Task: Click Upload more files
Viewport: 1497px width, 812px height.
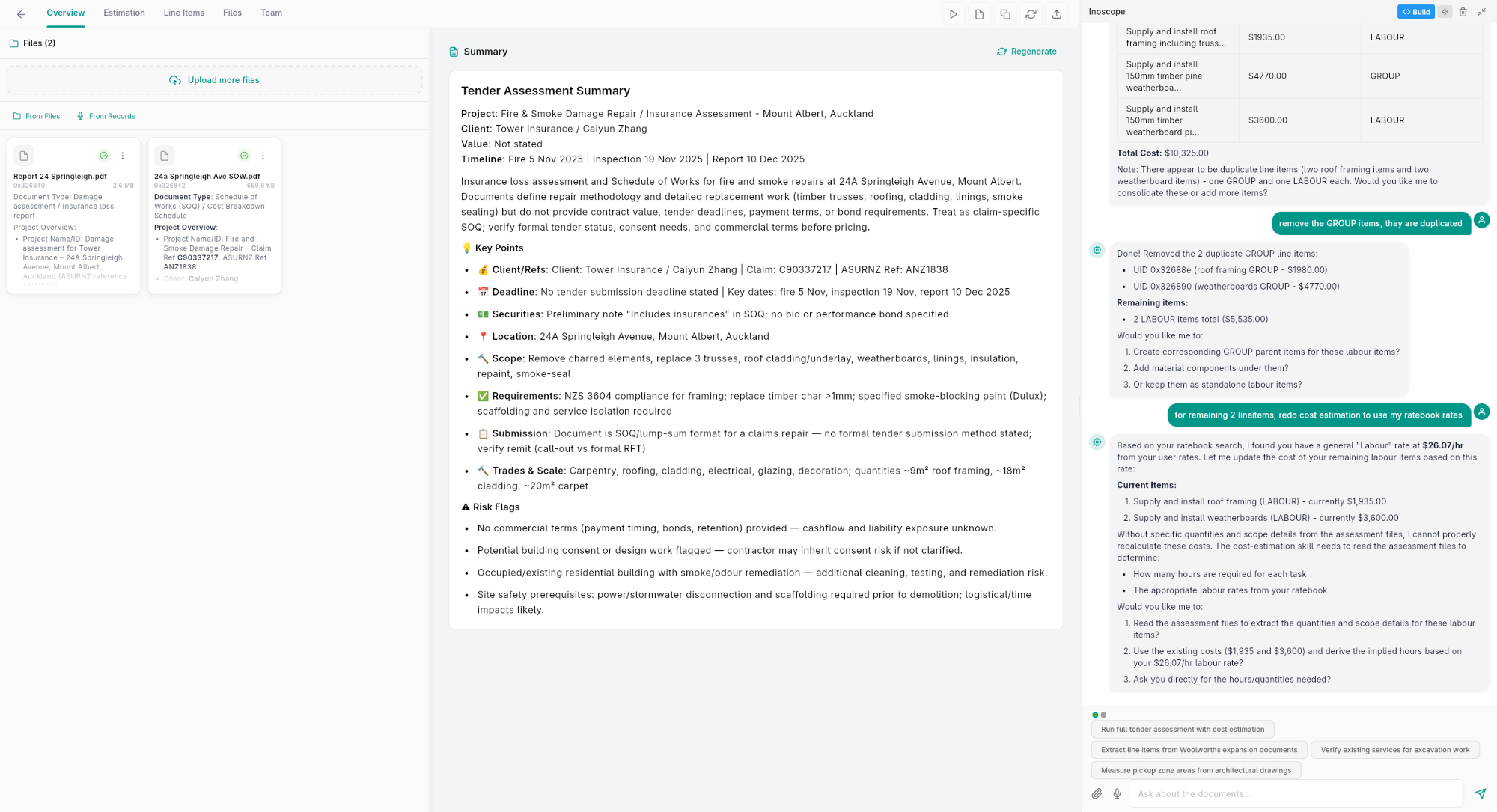Action: tap(214, 80)
